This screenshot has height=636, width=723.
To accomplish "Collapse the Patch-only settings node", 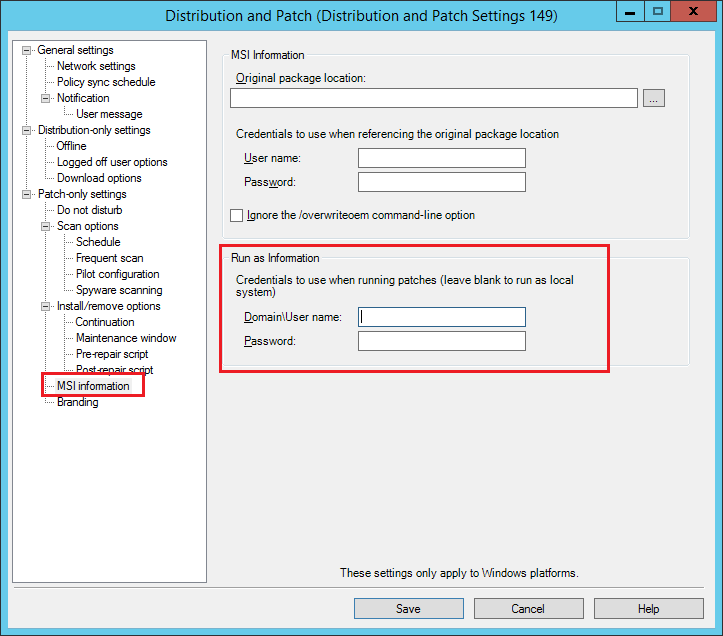I will click(x=27, y=194).
